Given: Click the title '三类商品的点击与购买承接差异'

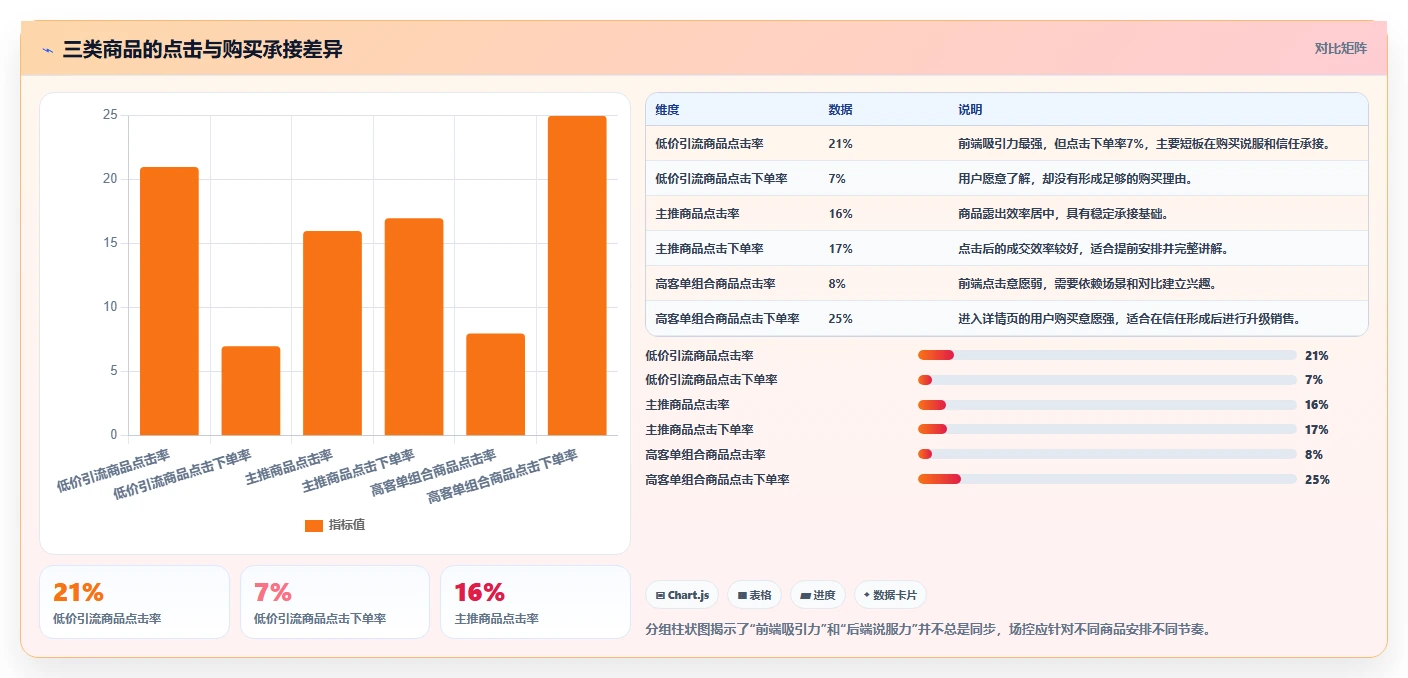Looking at the screenshot, I should pyautogui.click(x=203, y=49).
